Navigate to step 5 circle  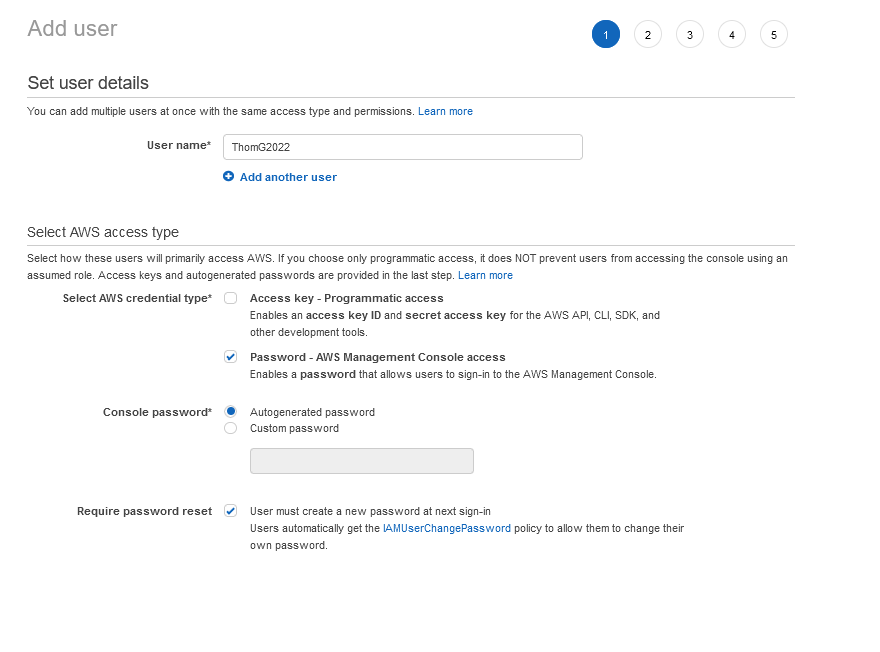773,35
